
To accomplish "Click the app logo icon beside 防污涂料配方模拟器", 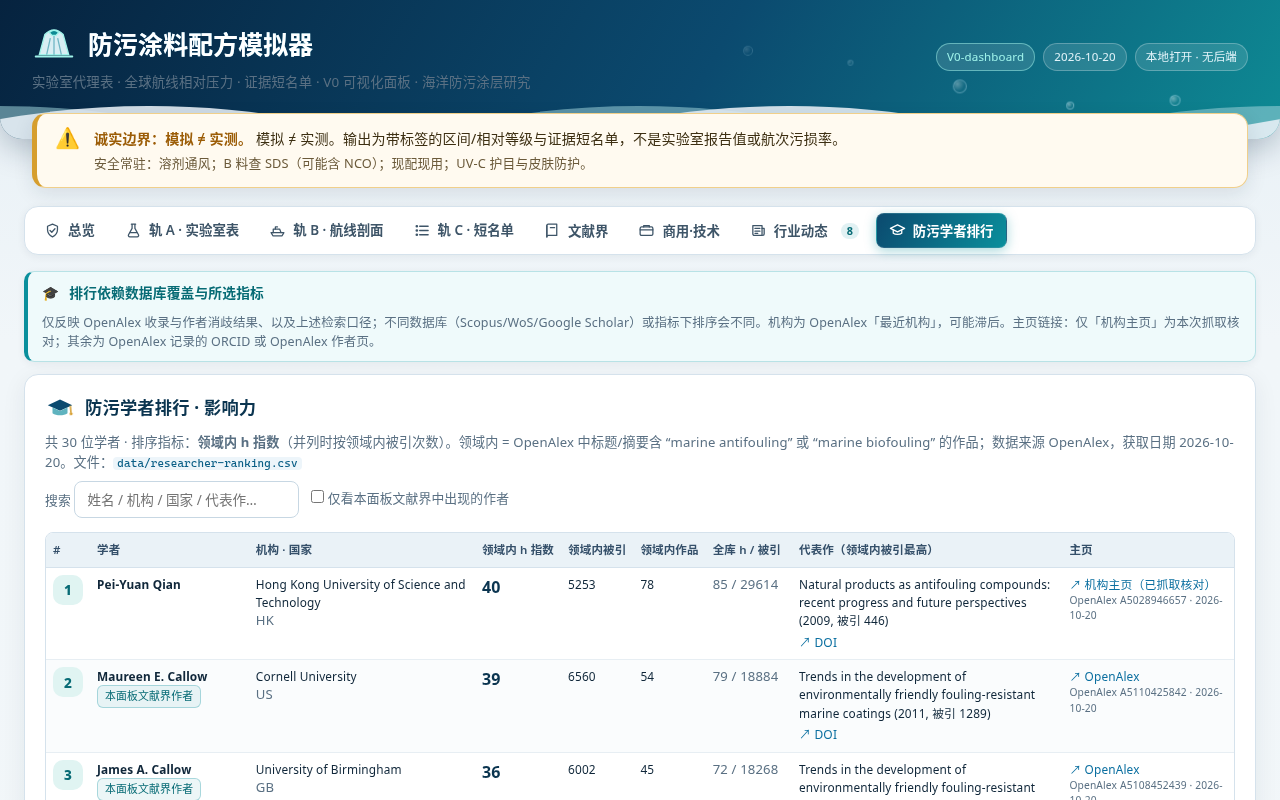I will click(54, 45).
